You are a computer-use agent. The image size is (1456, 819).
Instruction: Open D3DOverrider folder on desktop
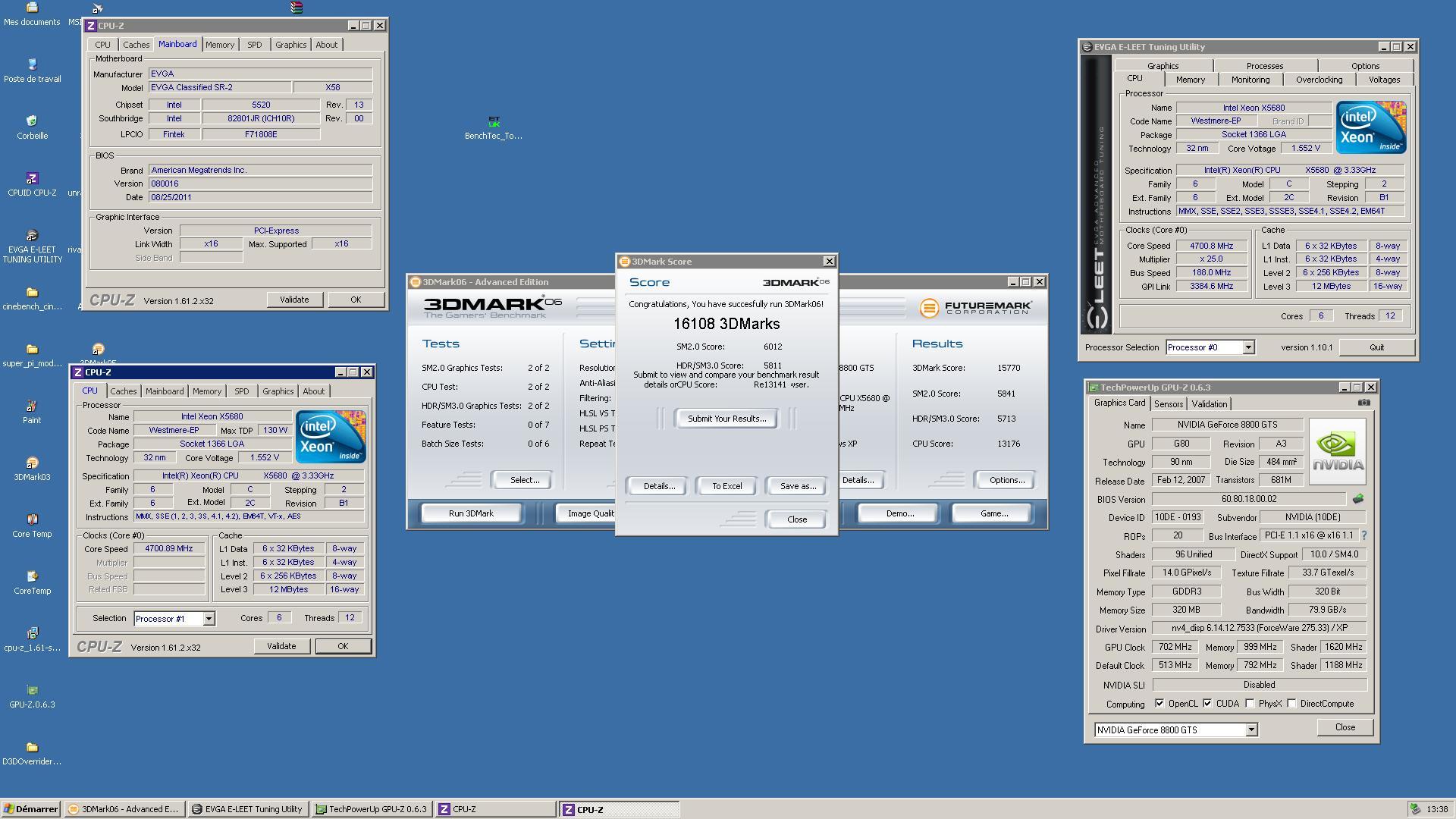click(32, 754)
